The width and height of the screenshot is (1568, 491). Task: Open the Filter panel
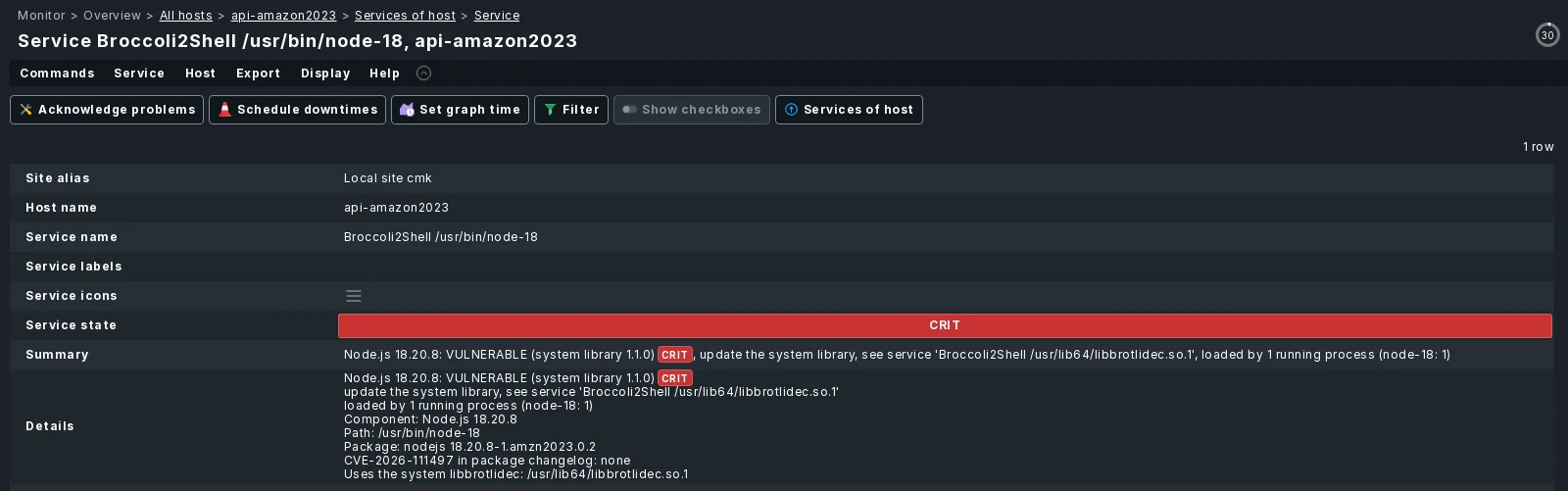coord(571,110)
